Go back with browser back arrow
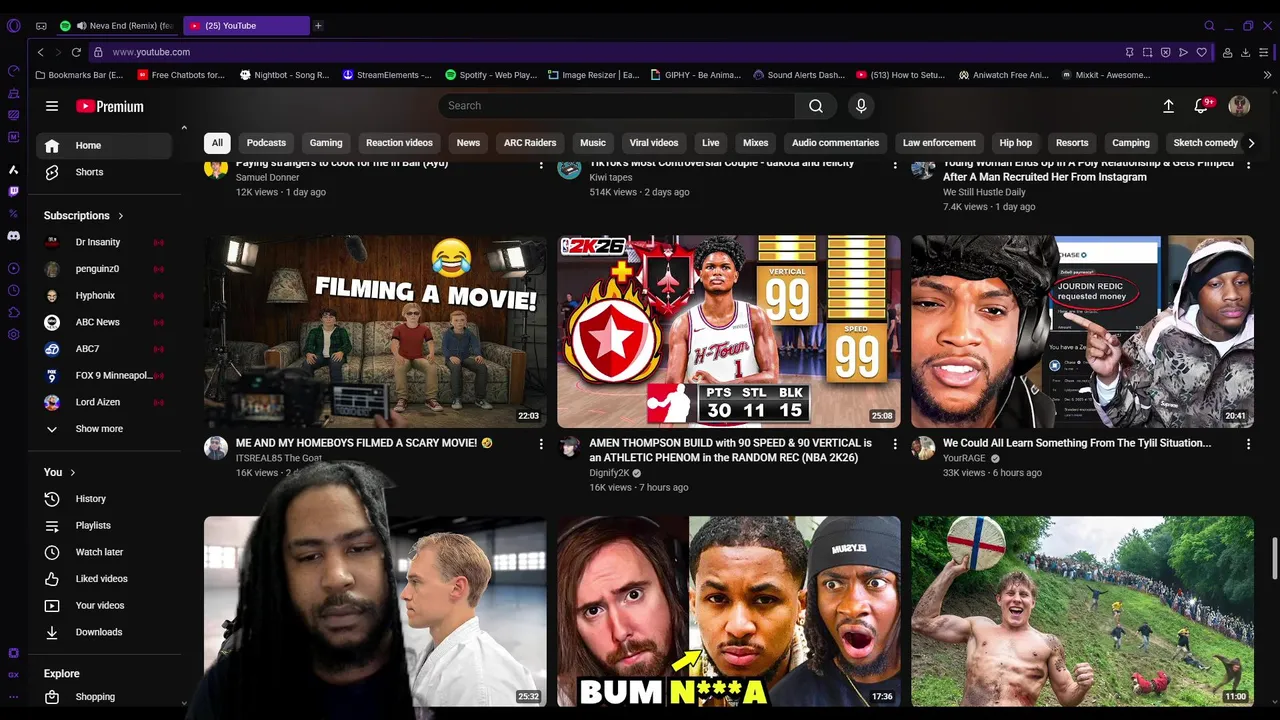Viewport: 1280px width, 720px height. click(41, 52)
